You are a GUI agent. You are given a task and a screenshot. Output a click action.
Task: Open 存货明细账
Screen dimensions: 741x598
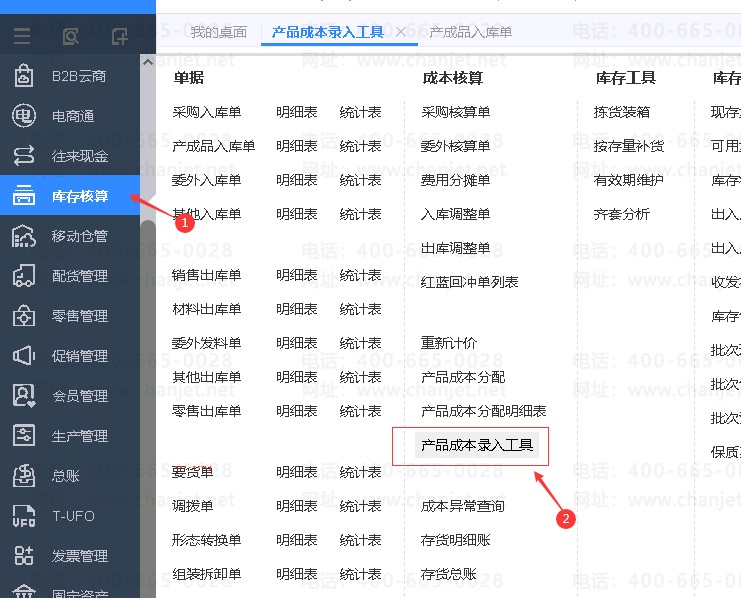point(456,540)
